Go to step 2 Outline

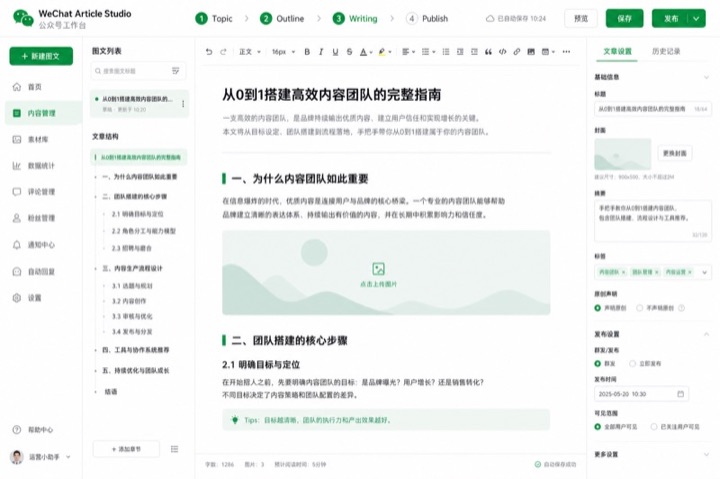(282, 18)
